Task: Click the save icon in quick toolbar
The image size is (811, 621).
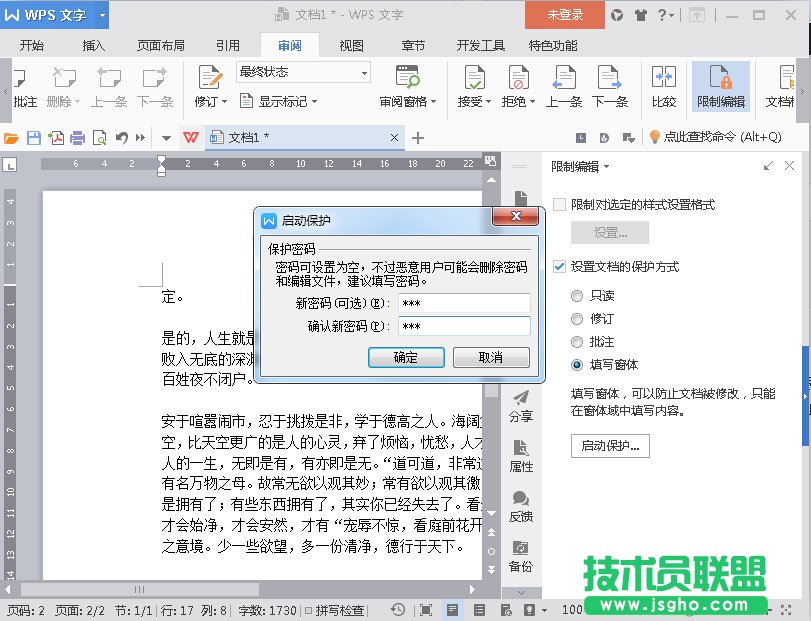Action: [x=34, y=138]
